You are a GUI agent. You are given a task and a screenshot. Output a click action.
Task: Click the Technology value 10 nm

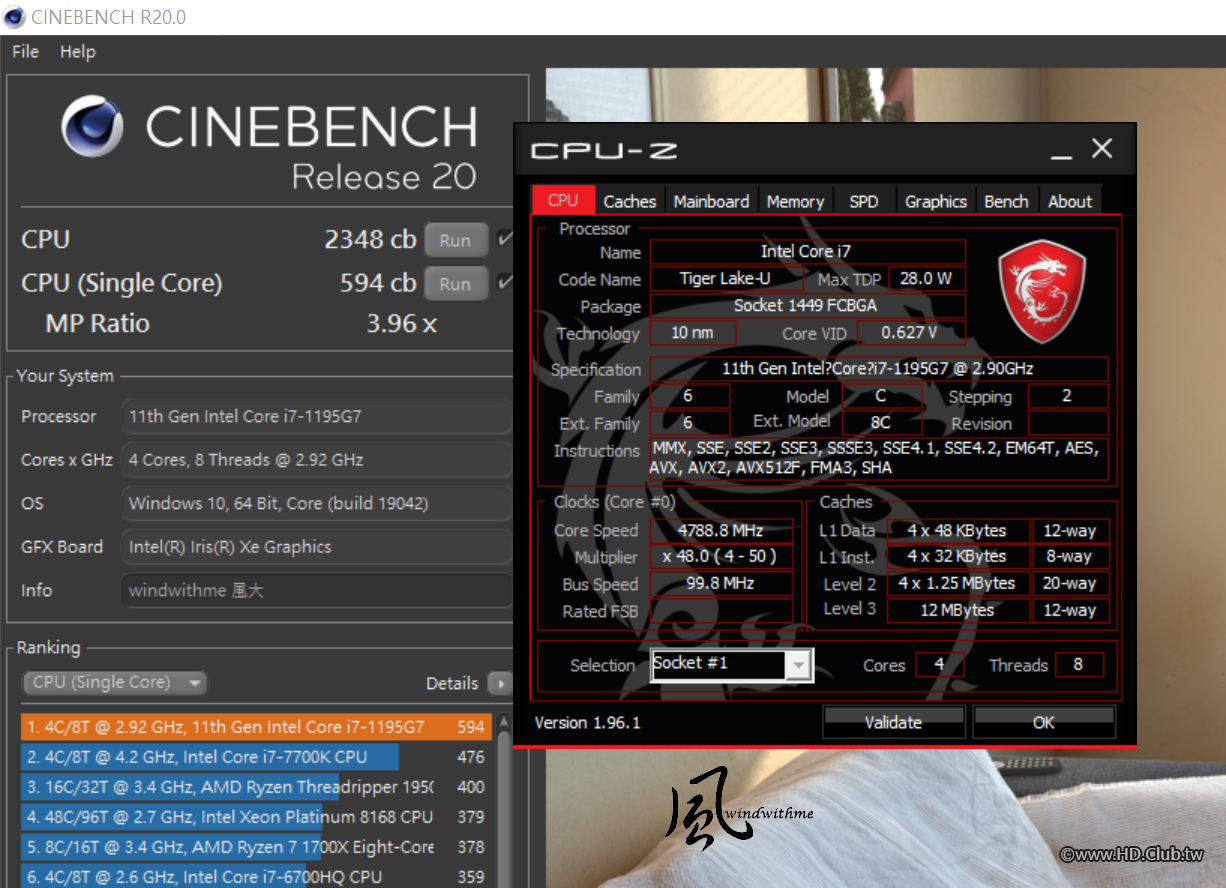[x=693, y=333]
